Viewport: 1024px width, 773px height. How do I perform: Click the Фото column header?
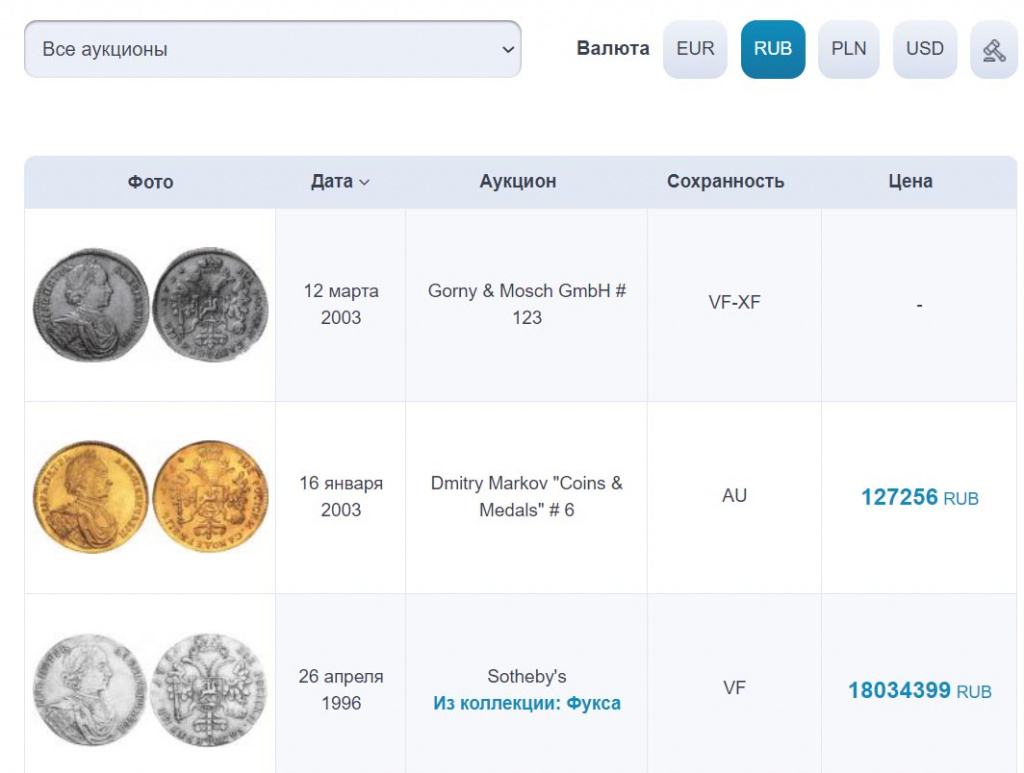pyautogui.click(x=150, y=182)
